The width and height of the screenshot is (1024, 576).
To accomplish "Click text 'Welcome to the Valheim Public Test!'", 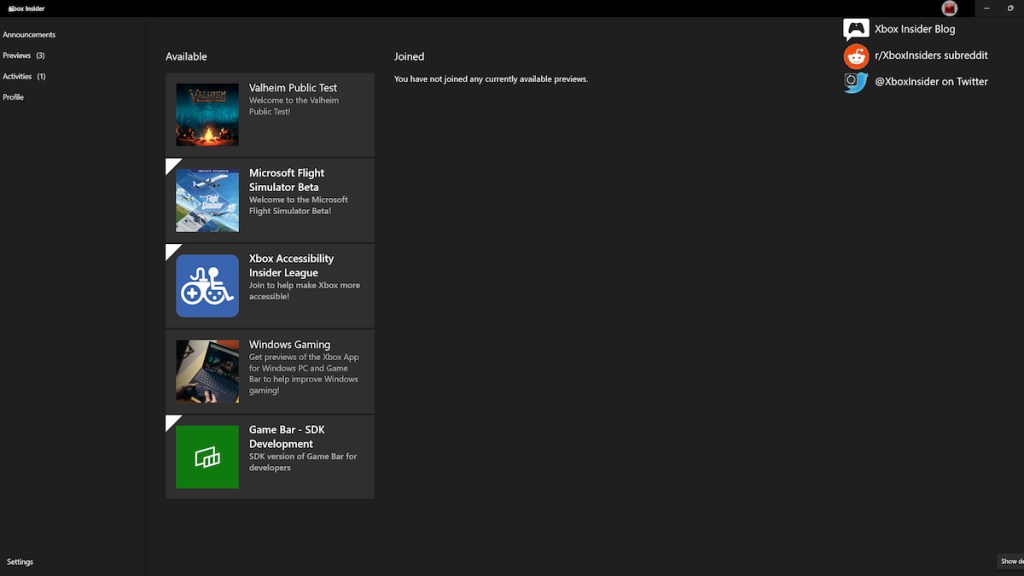I will (x=293, y=106).
